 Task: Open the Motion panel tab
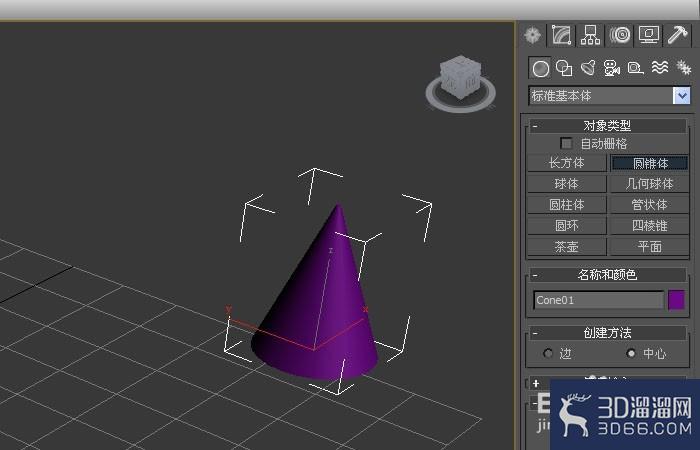pyautogui.click(x=620, y=35)
